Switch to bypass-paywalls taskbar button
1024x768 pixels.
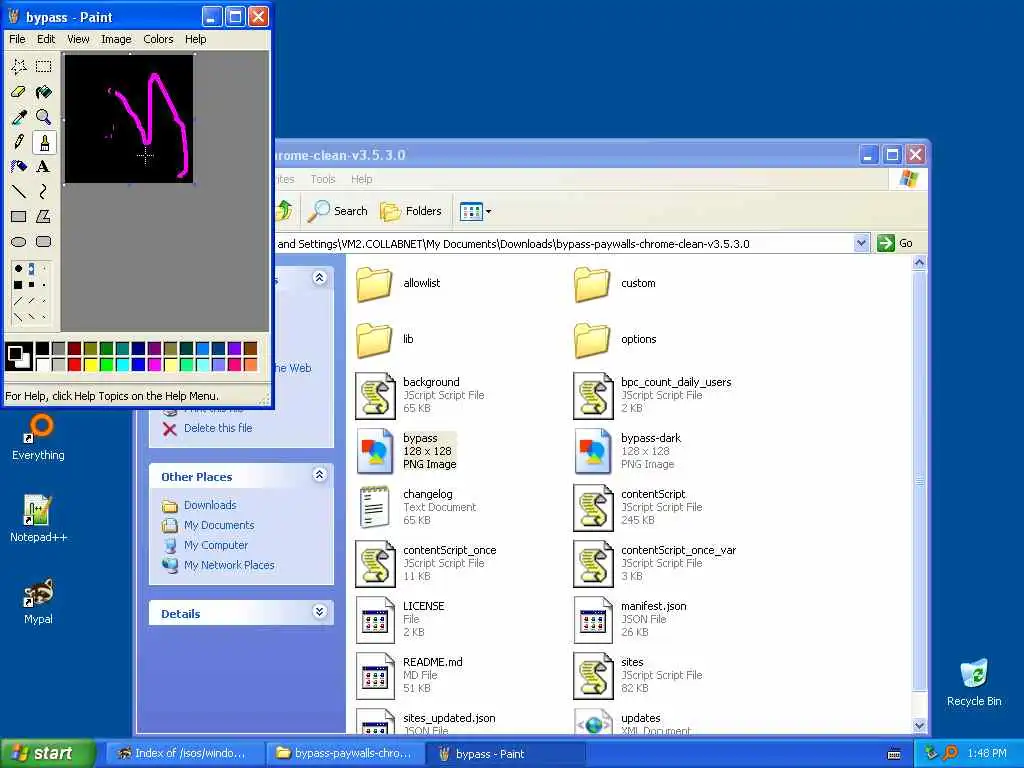346,754
